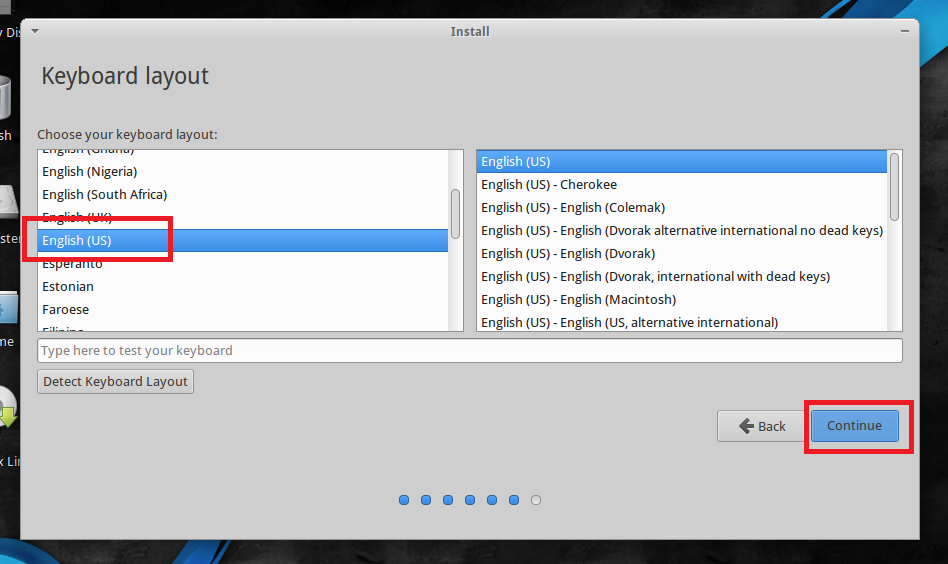This screenshot has height=564, width=948.
Task: Choose English (US) variant in right list
Action: coord(681,161)
